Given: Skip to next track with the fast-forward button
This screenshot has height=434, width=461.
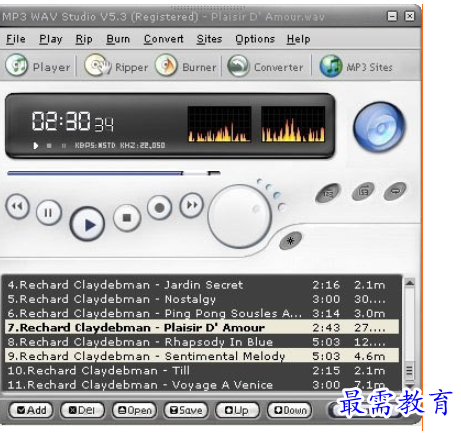Looking at the screenshot, I should (x=192, y=205).
